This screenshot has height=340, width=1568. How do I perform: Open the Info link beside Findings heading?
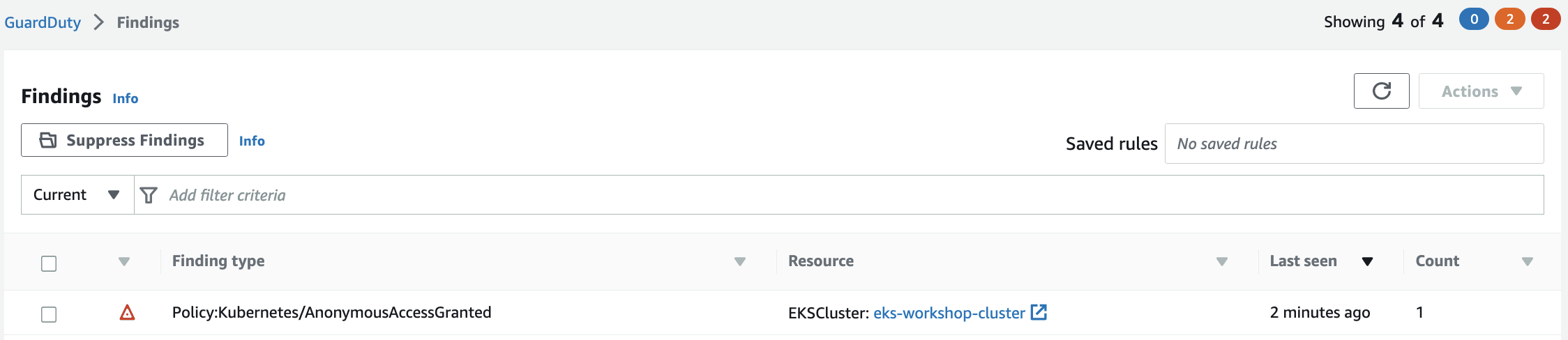(x=126, y=98)
